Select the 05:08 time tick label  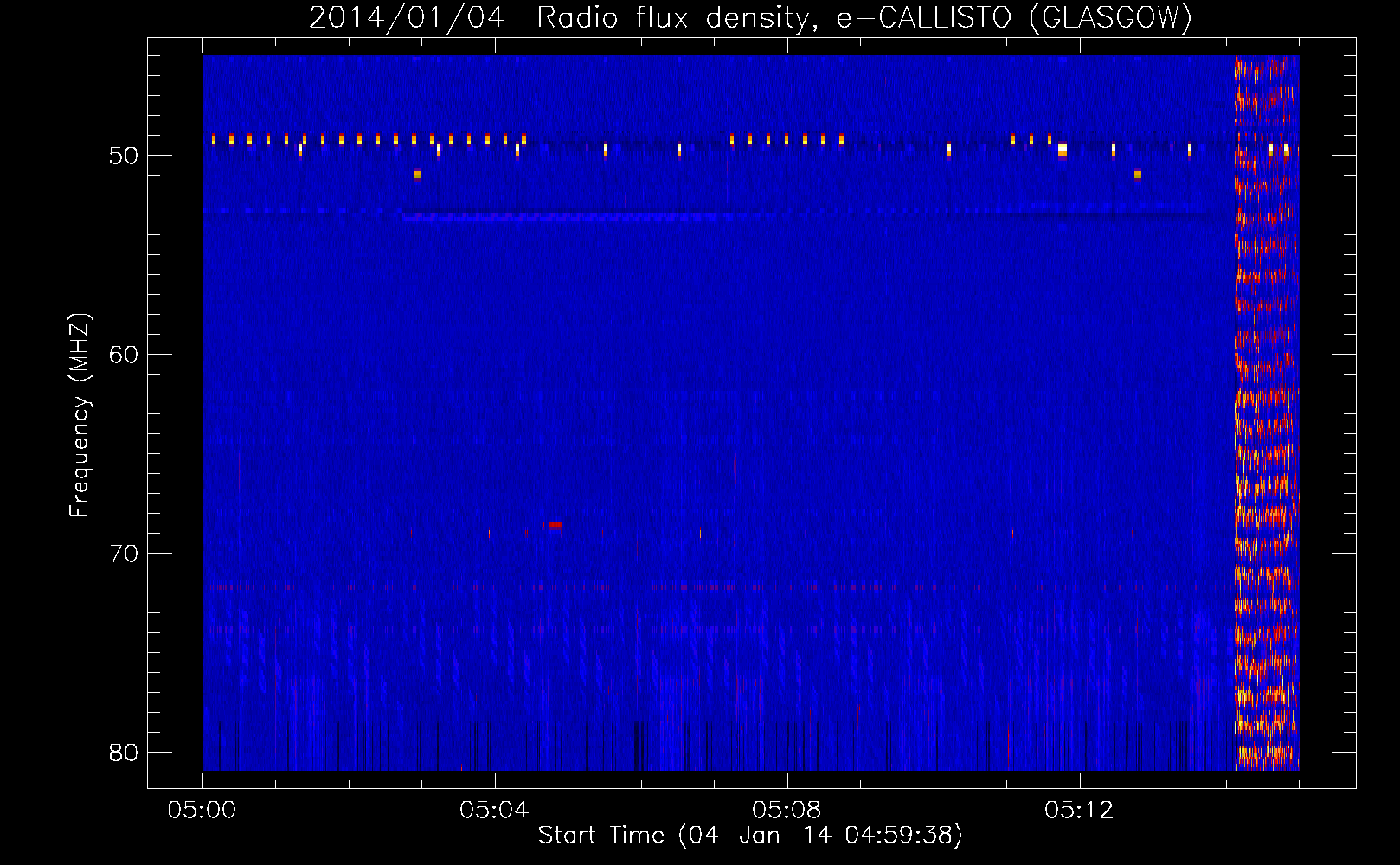click(x=787, y=811)
